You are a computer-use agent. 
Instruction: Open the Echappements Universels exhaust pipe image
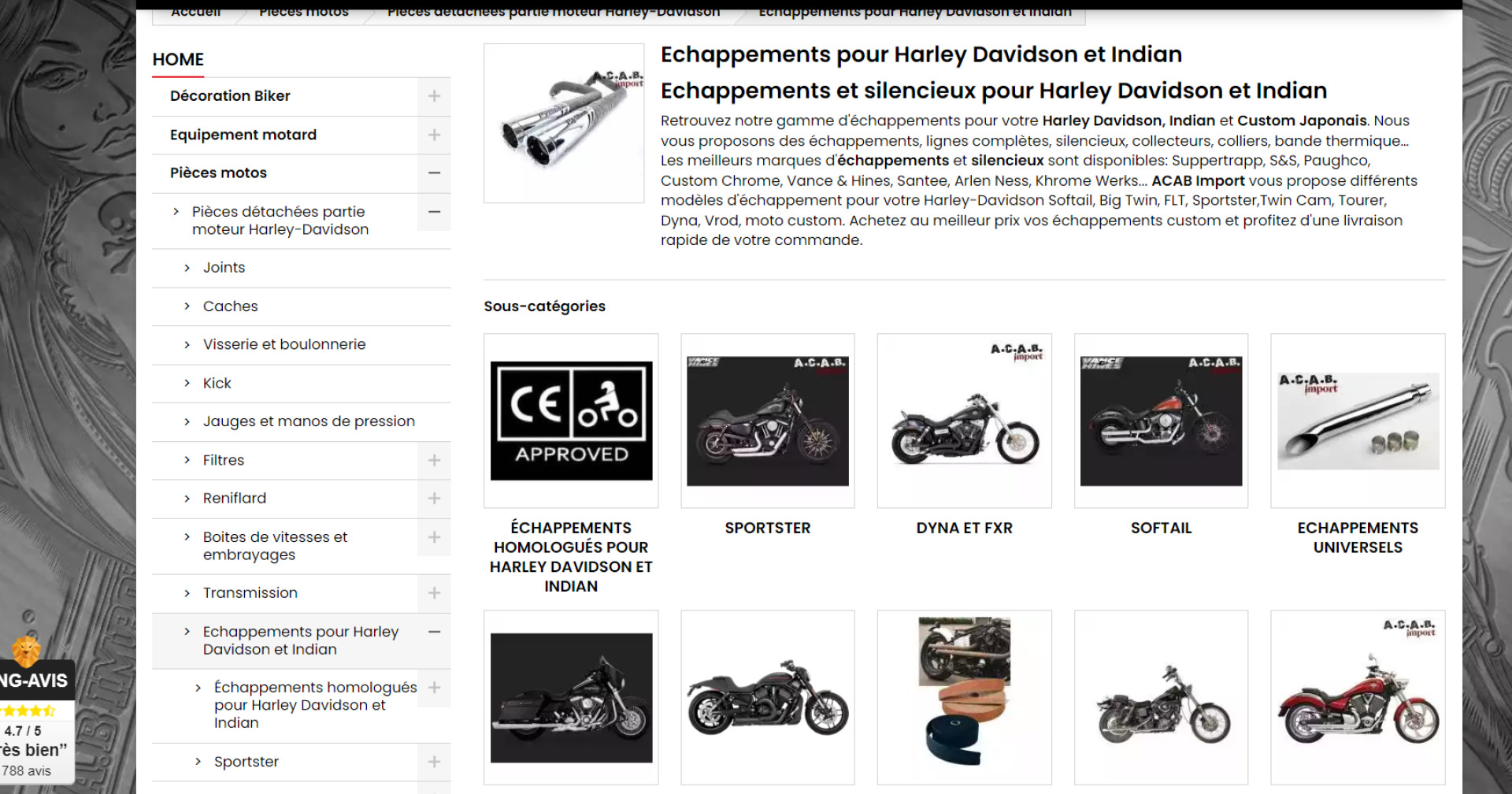1358,421
